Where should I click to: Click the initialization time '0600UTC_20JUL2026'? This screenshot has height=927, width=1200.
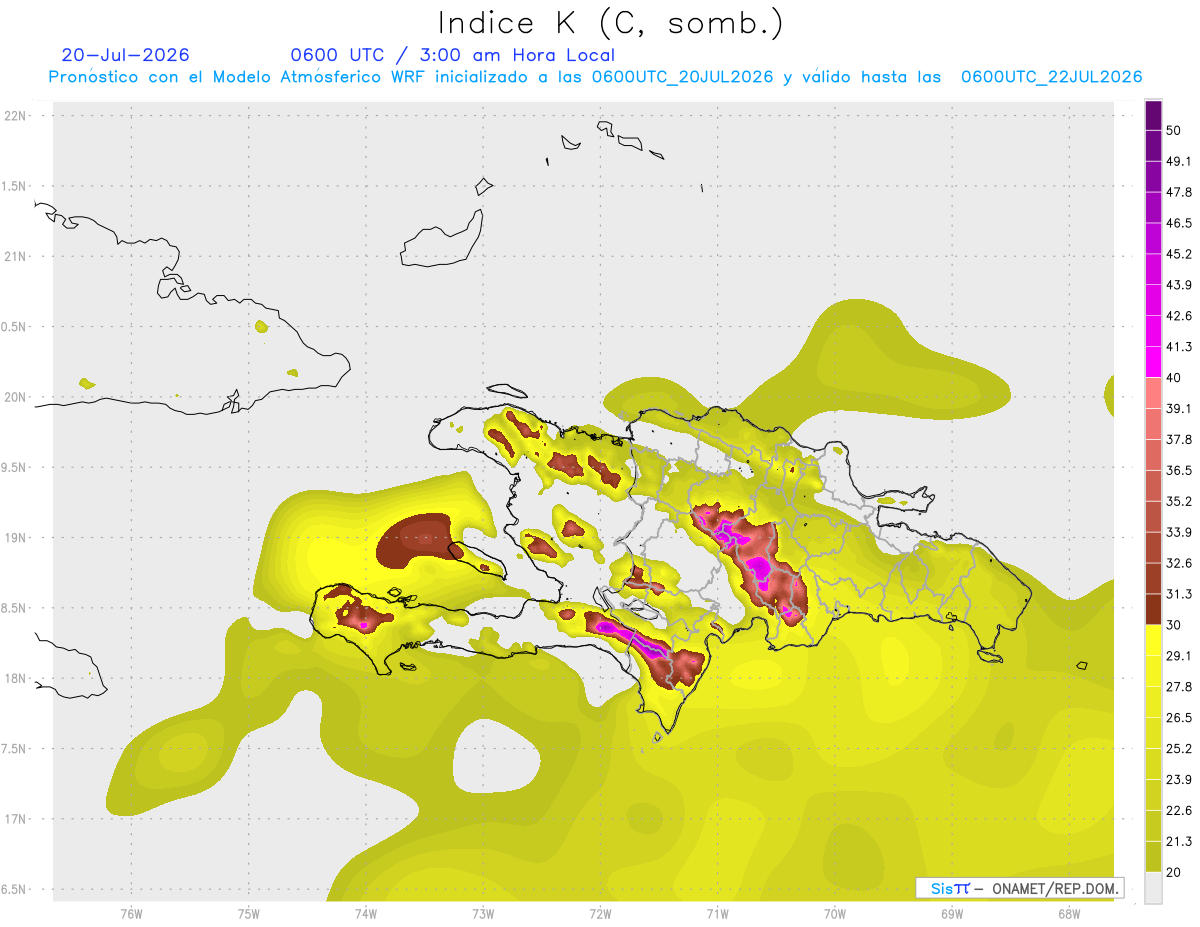pos(682,77)
